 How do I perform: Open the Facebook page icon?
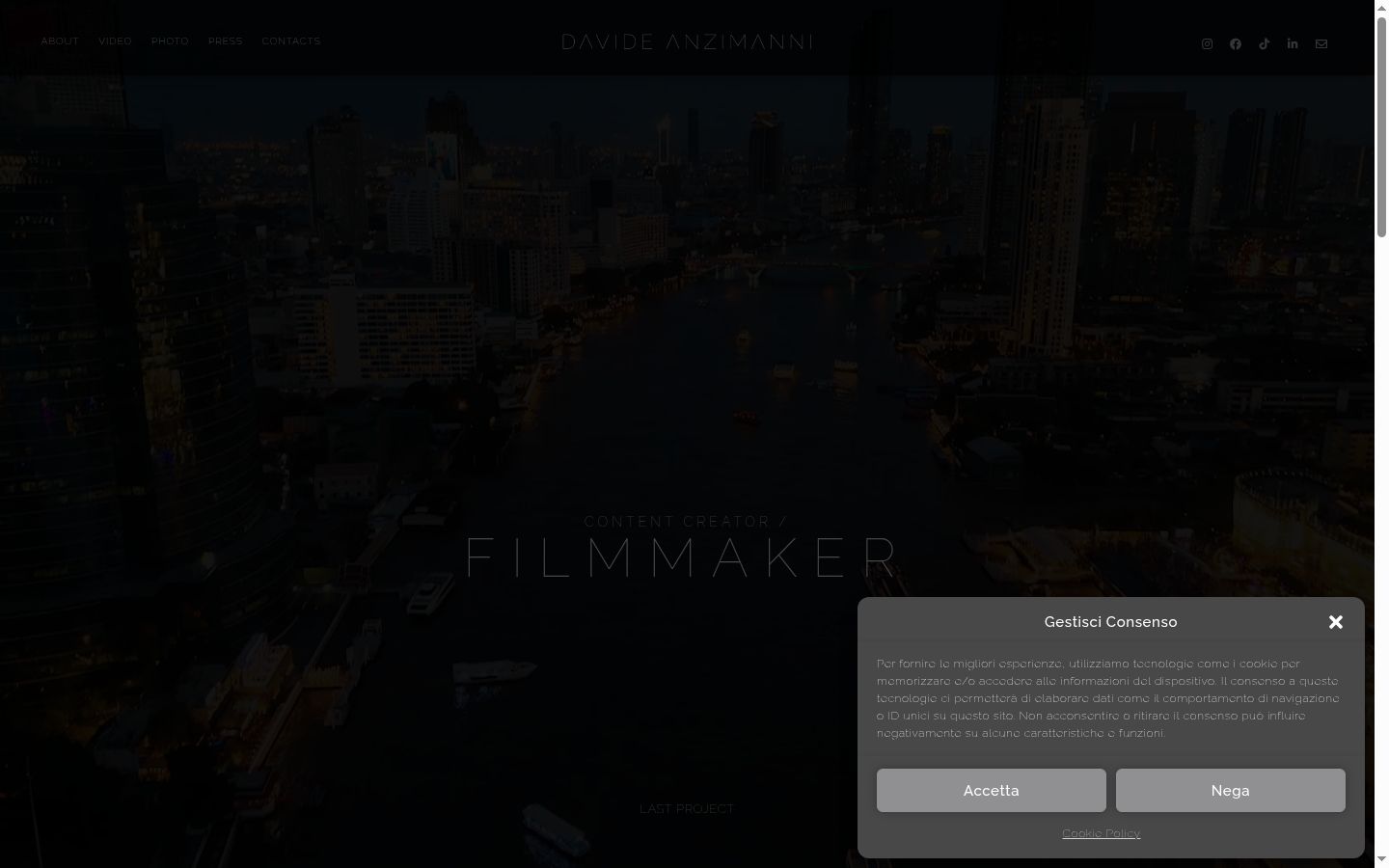click(x=1236, y=43)
